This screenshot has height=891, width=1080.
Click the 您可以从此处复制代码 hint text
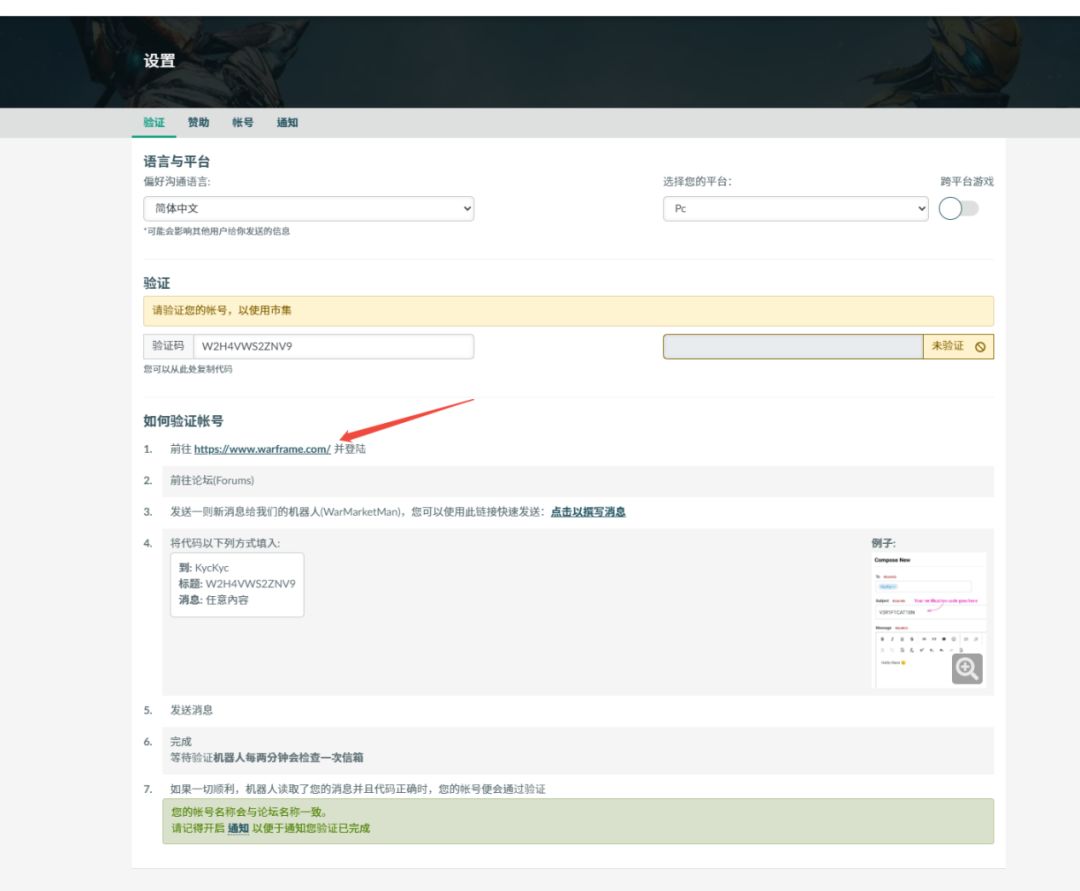(188, 369)
